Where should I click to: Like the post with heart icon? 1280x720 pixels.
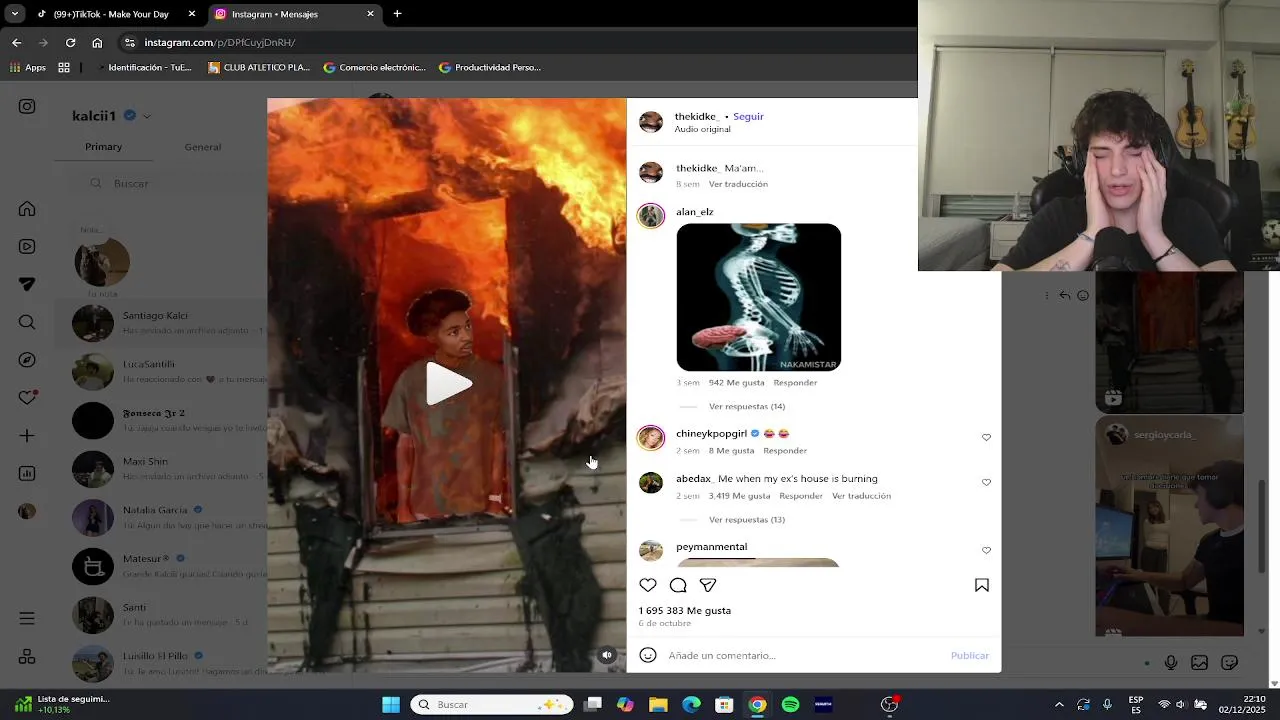[648, 585]
